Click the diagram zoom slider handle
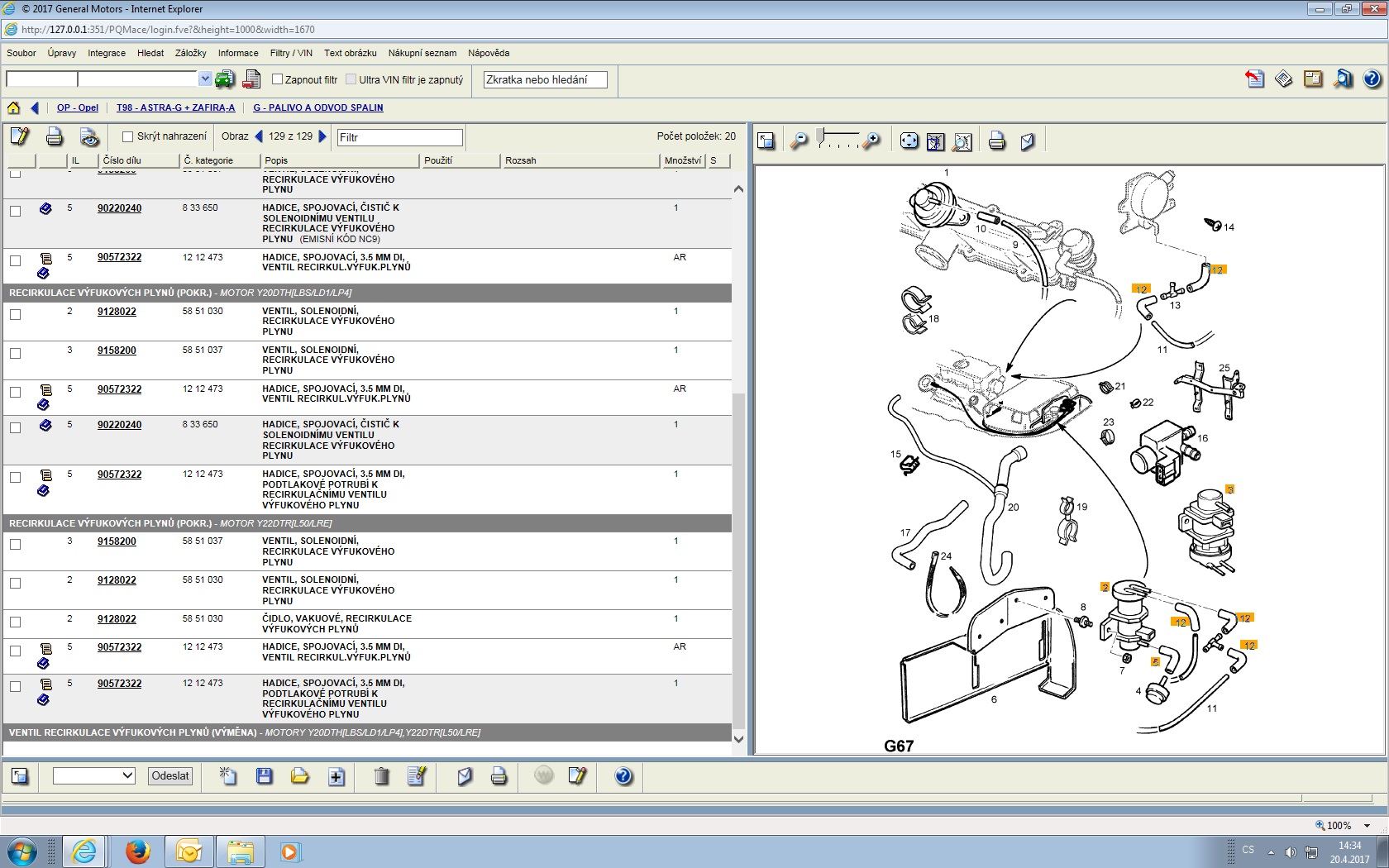Image resolution: width=1389 pixels, height=868 pixels. (x=821, y=136)
